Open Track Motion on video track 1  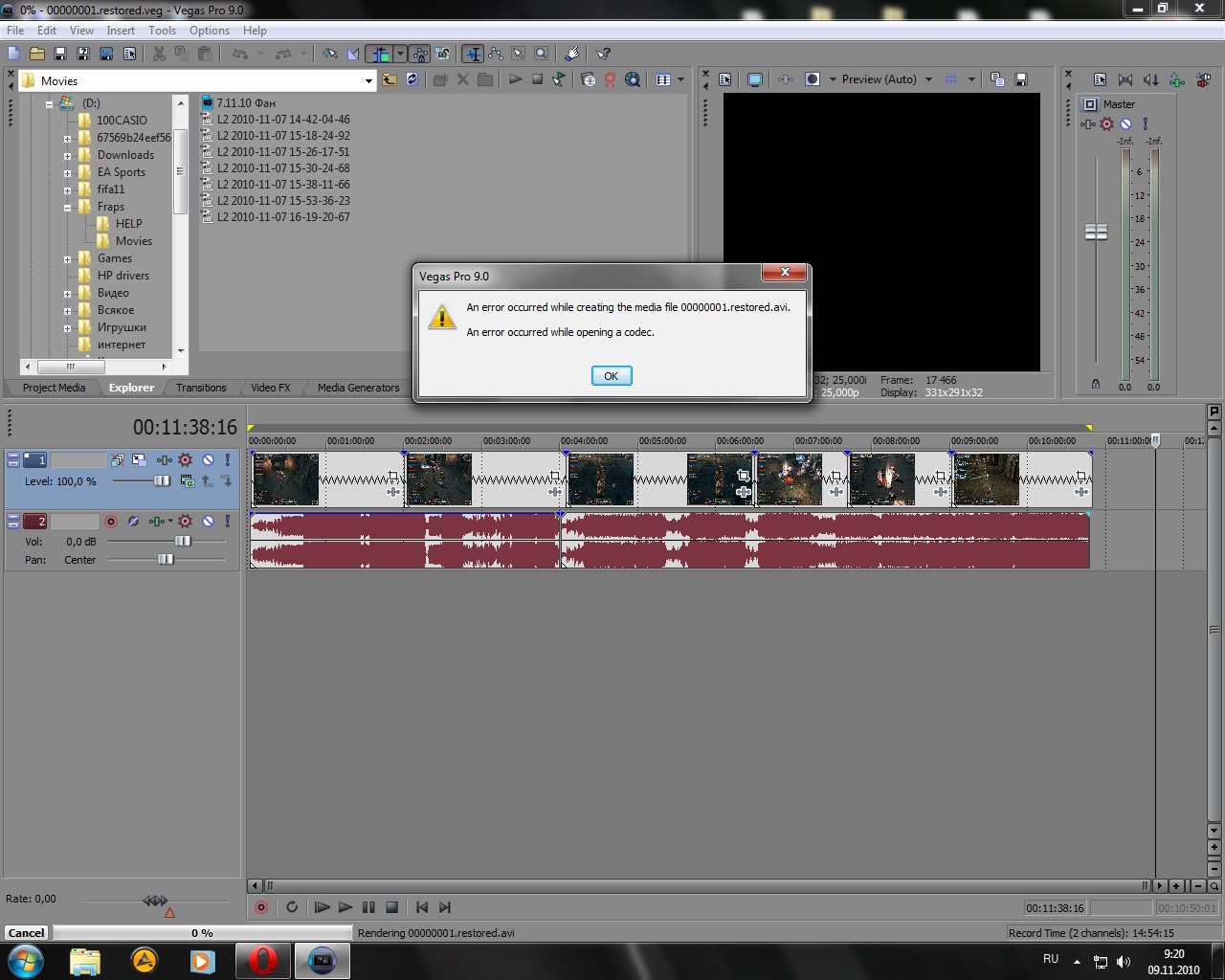coord(139,460)
